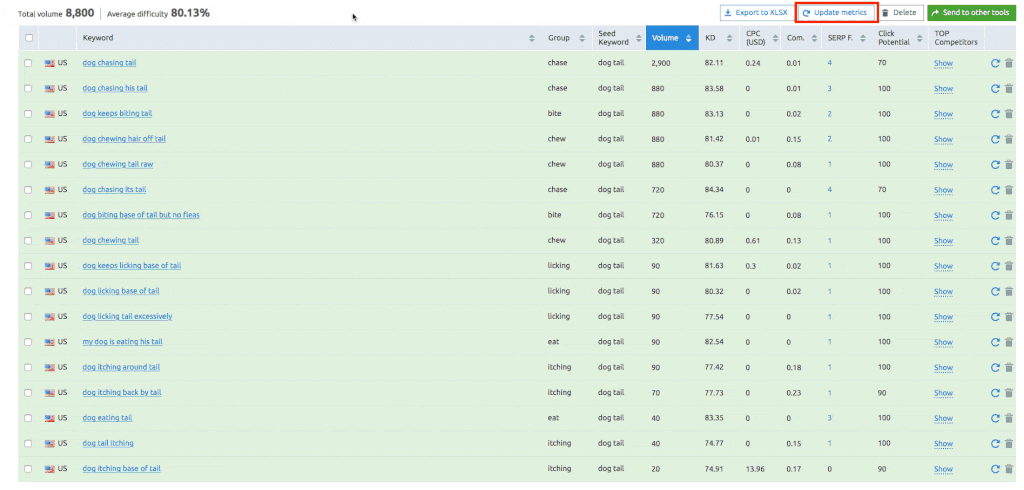Viewport: 1024px width, 490px height.
Task: Select all keywords with header checkbox
Action: point(29,38)
